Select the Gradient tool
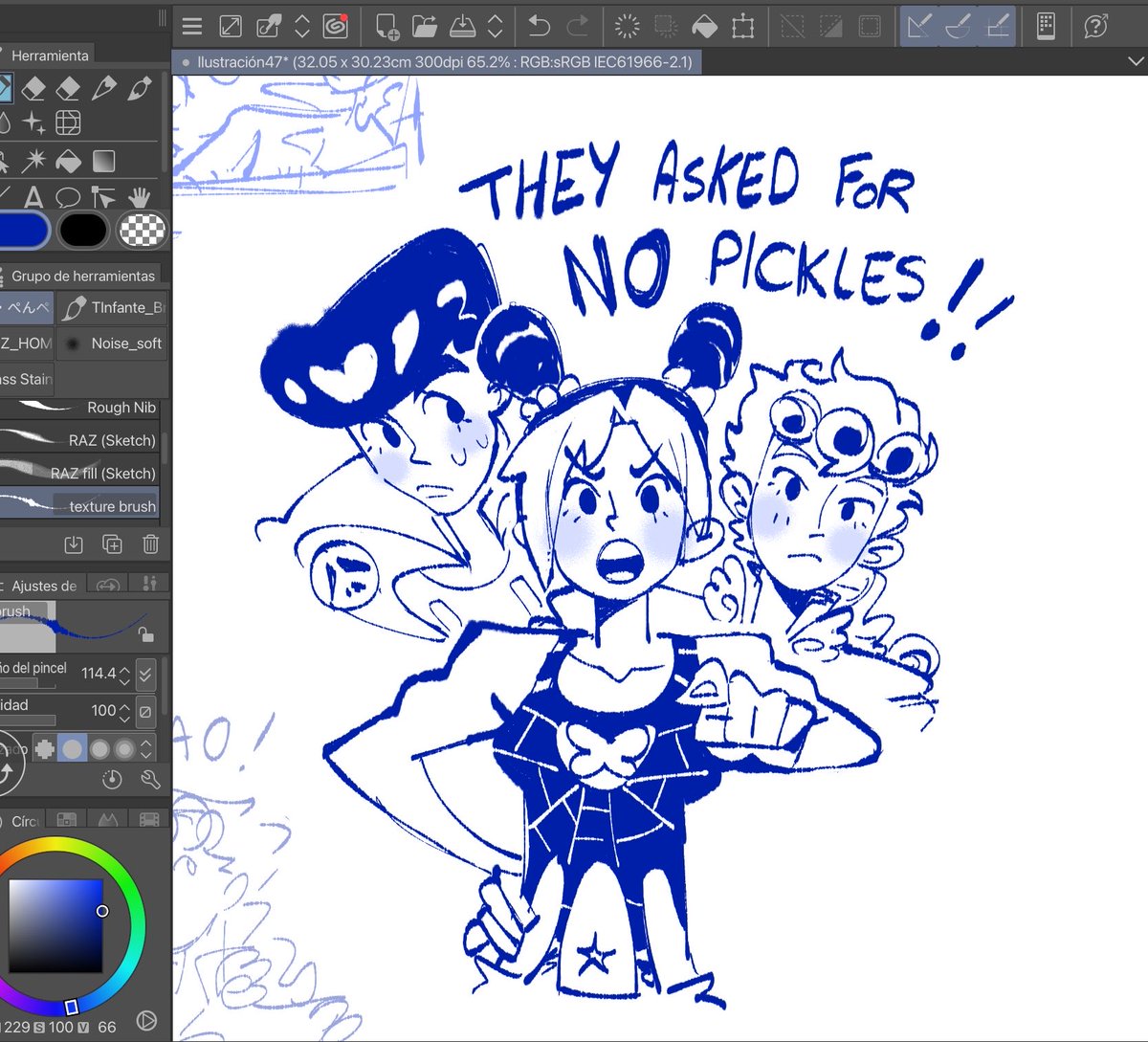 [x=103, y=160]
